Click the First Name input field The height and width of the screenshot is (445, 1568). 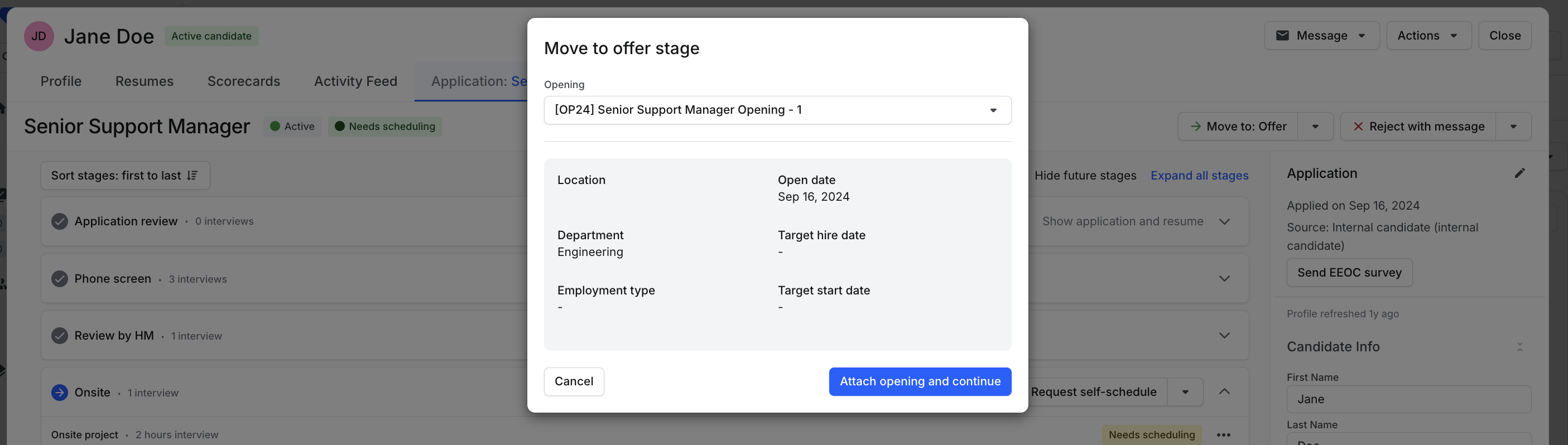pyautogui.click(x=1408, y=399)
